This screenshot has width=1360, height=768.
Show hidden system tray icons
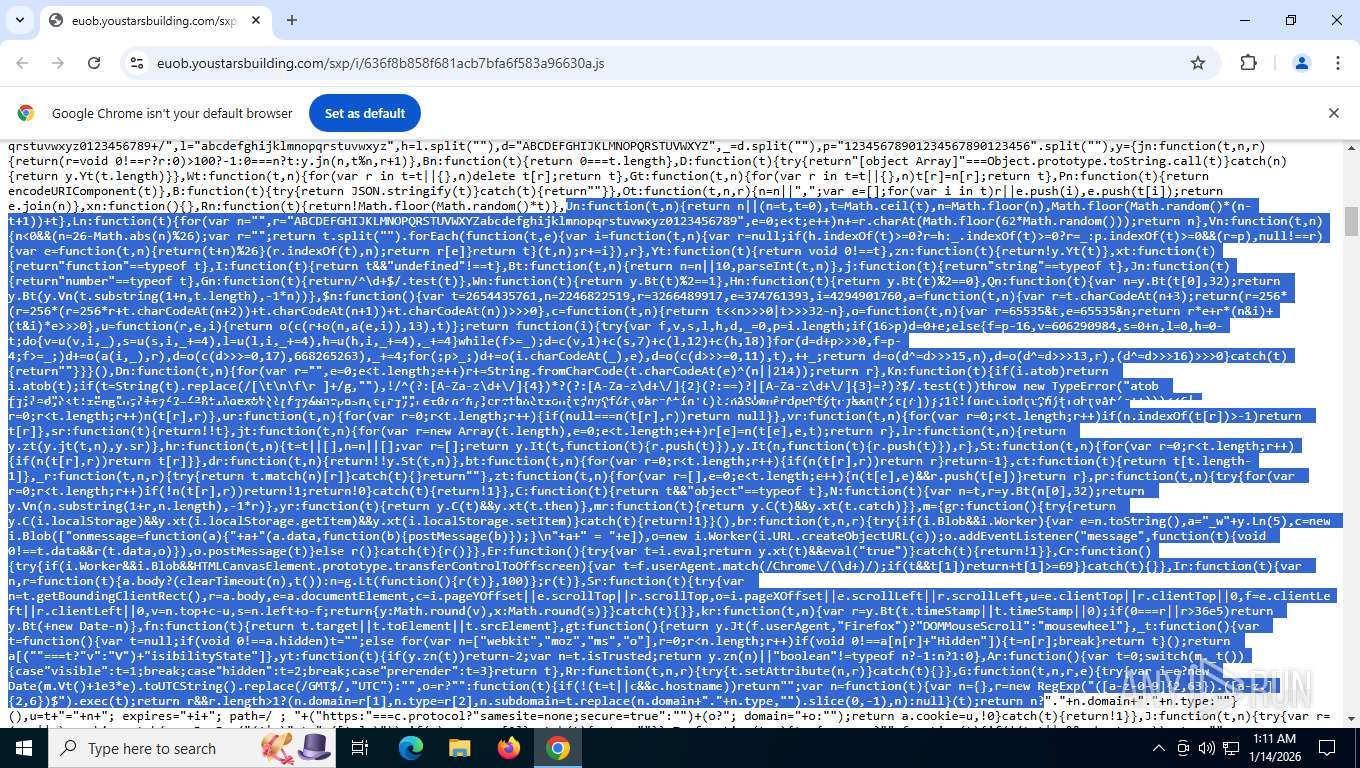[x=1159, y=748]
